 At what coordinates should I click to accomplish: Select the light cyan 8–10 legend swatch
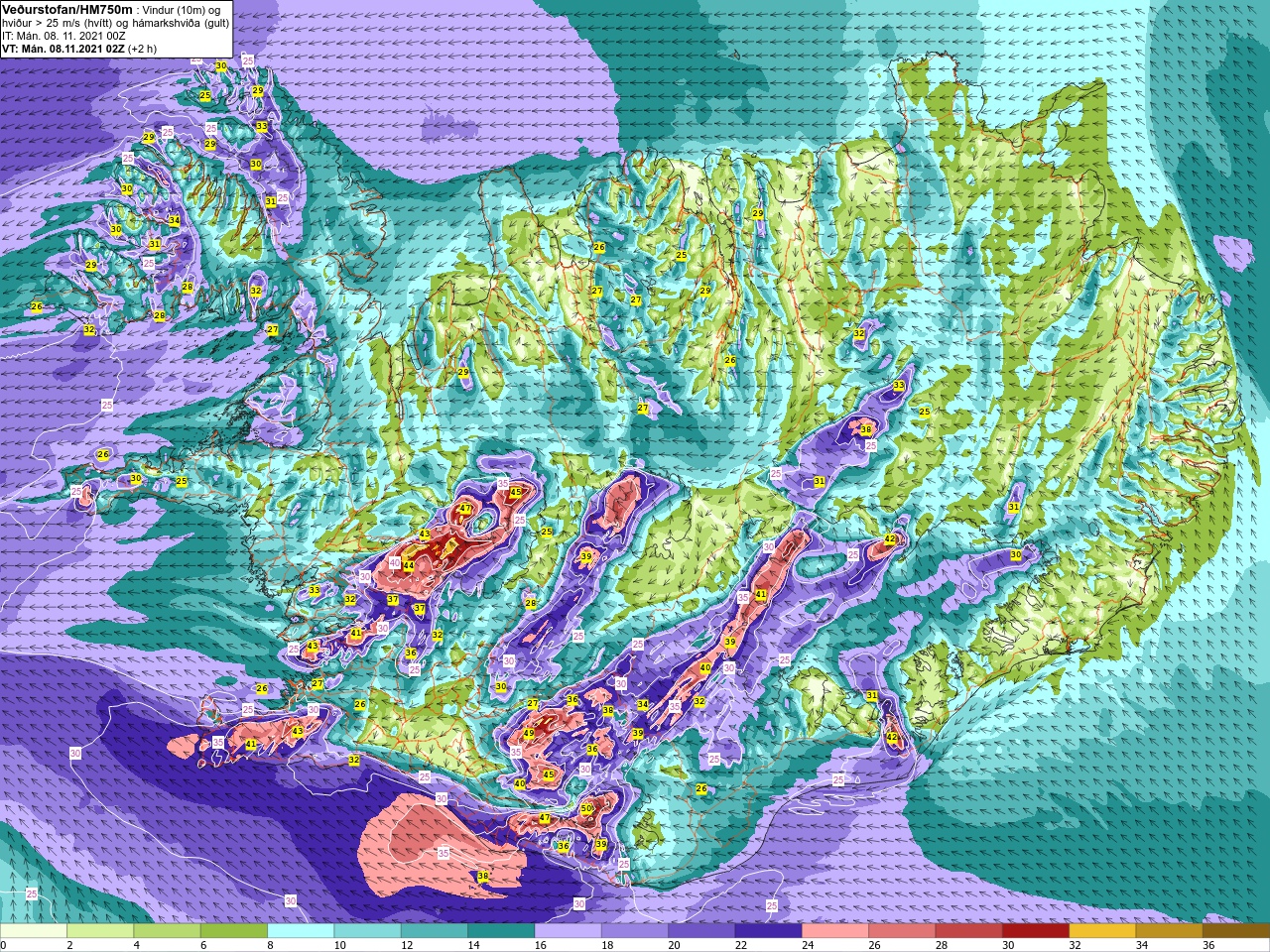[301, 931]
